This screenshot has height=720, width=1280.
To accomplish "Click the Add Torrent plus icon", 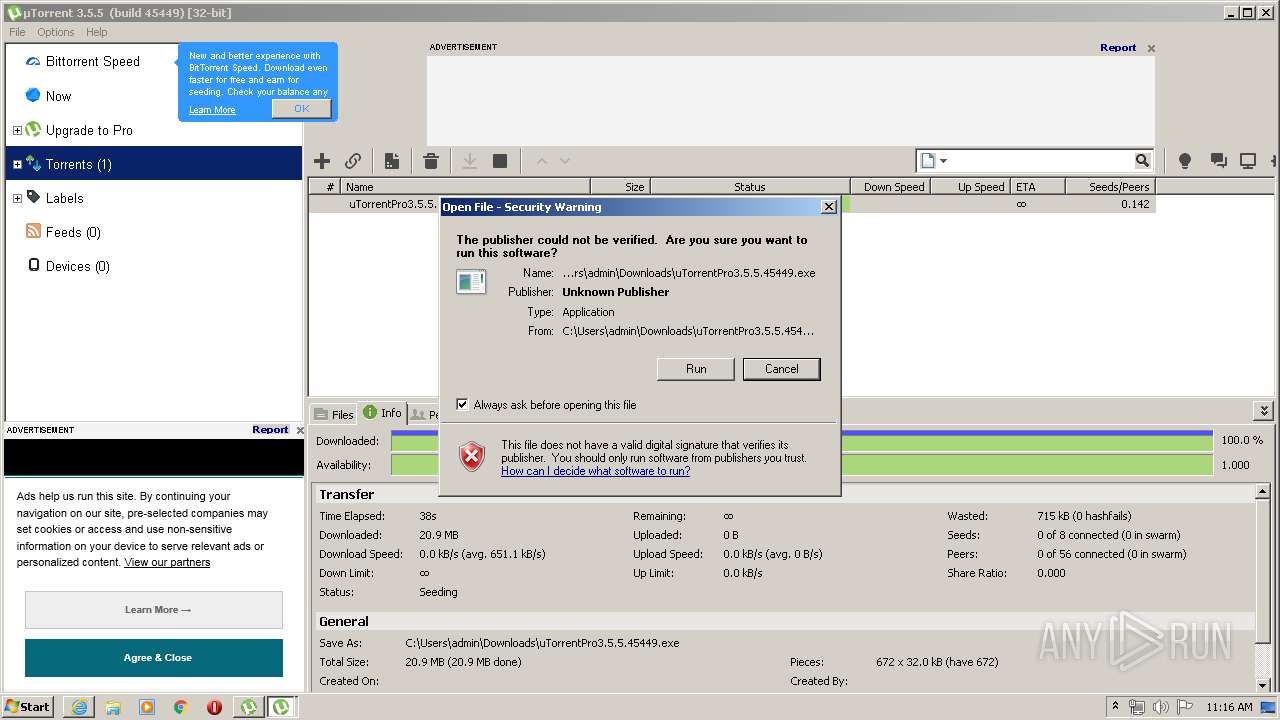I will [x=322, y=161].
